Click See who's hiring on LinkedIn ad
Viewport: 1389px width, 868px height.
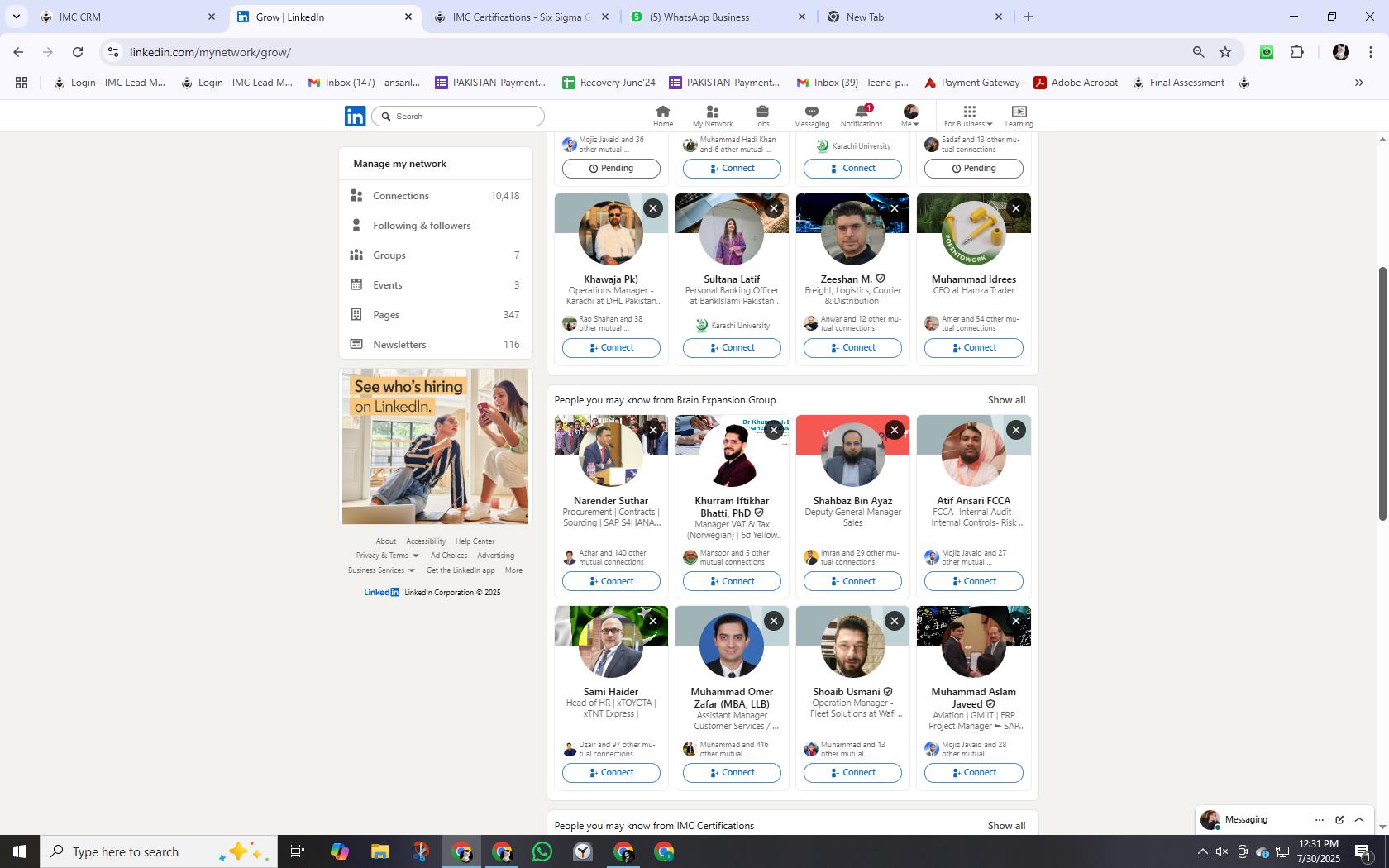[x=435, y=446]
